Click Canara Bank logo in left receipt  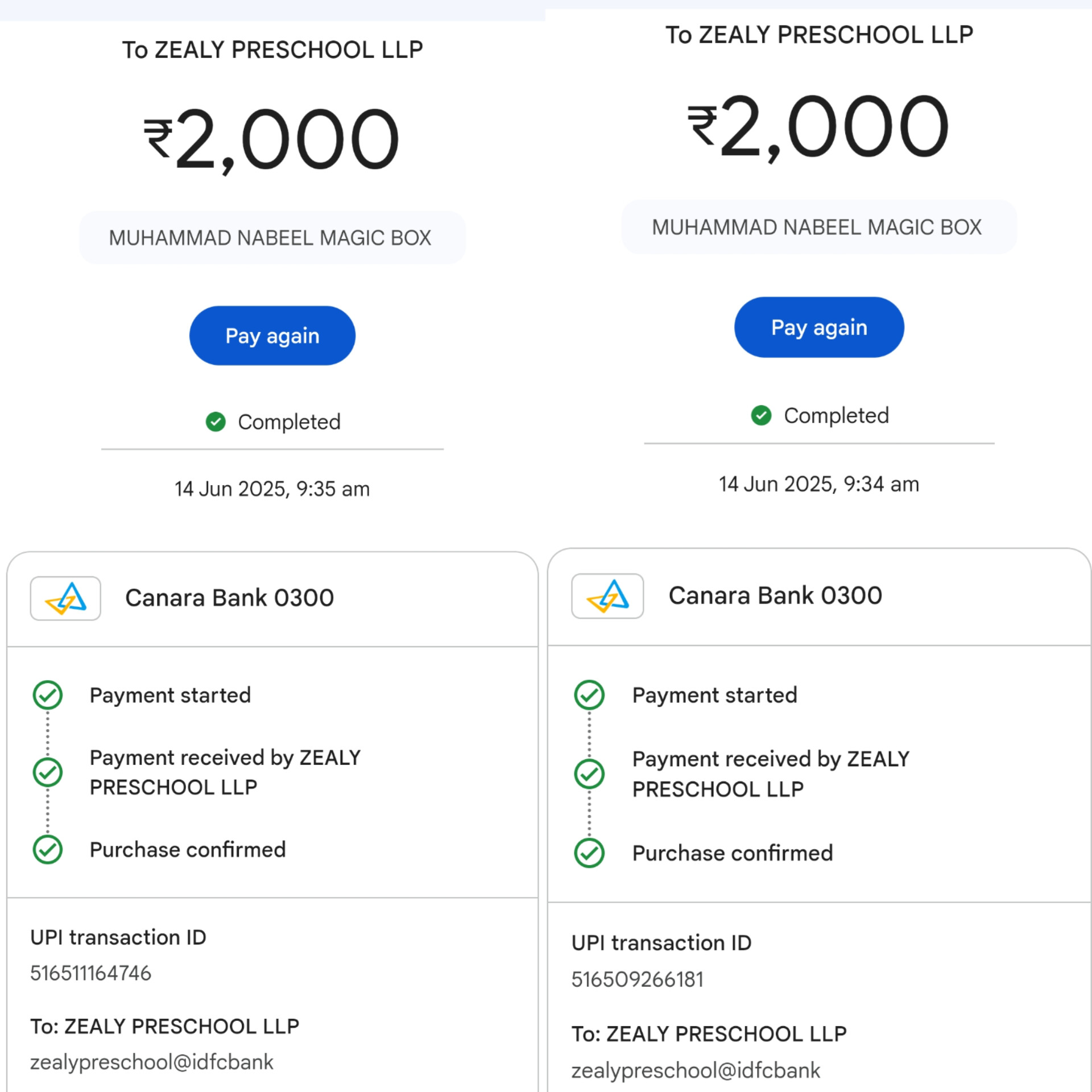[65, 598]
